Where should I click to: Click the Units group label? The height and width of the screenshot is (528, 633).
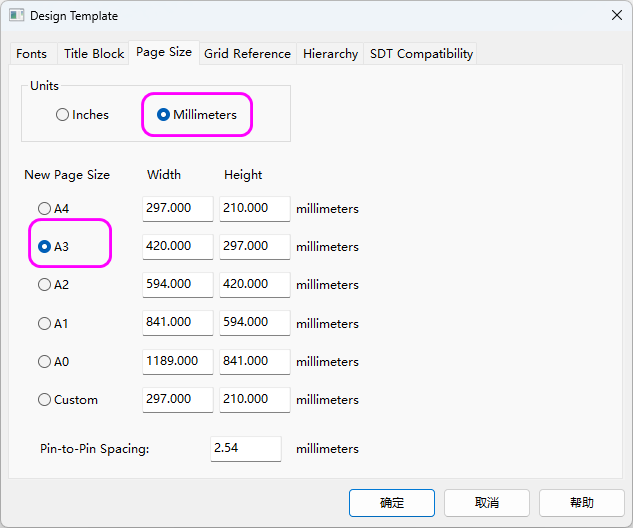(44, 86)
